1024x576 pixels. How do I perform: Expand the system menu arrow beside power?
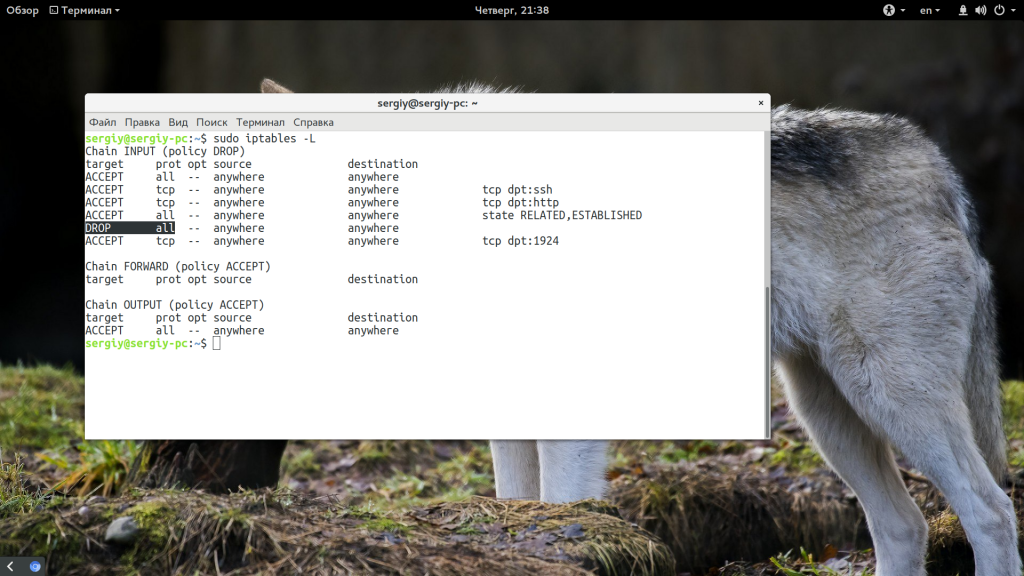pyautogui.click(x=1011, y=10)
